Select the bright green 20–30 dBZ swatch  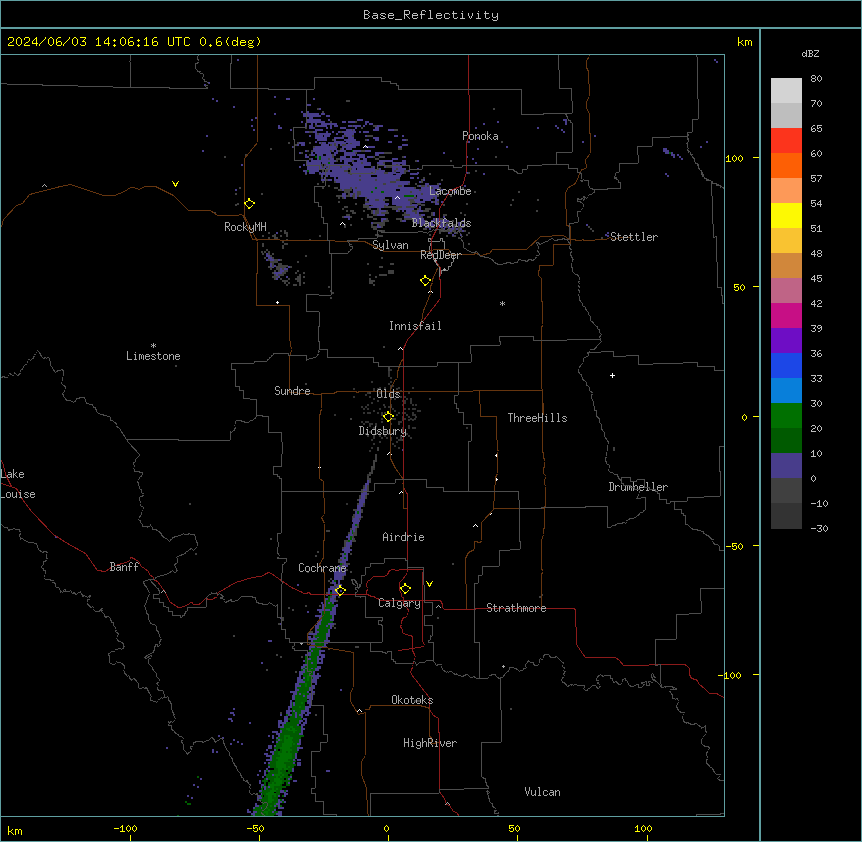786,416
